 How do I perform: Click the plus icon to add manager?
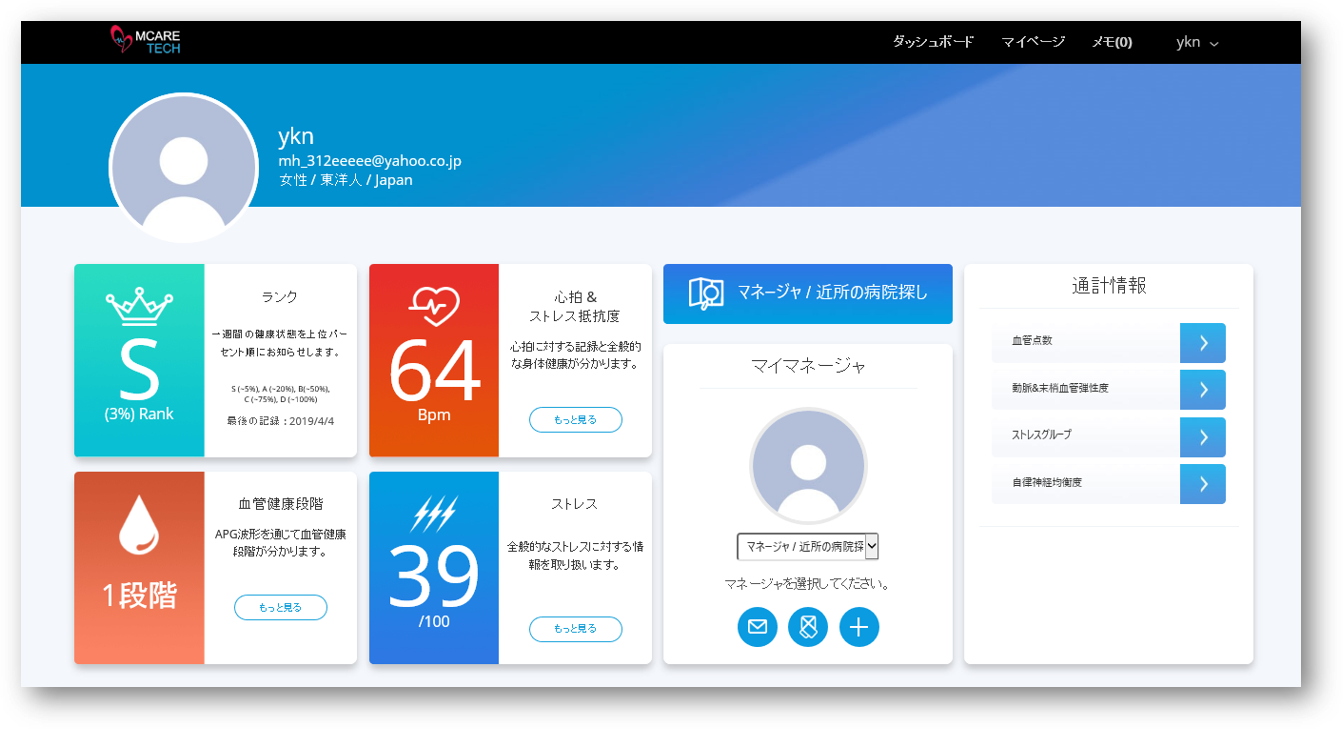pyautogui.click(x=859, y=627)
